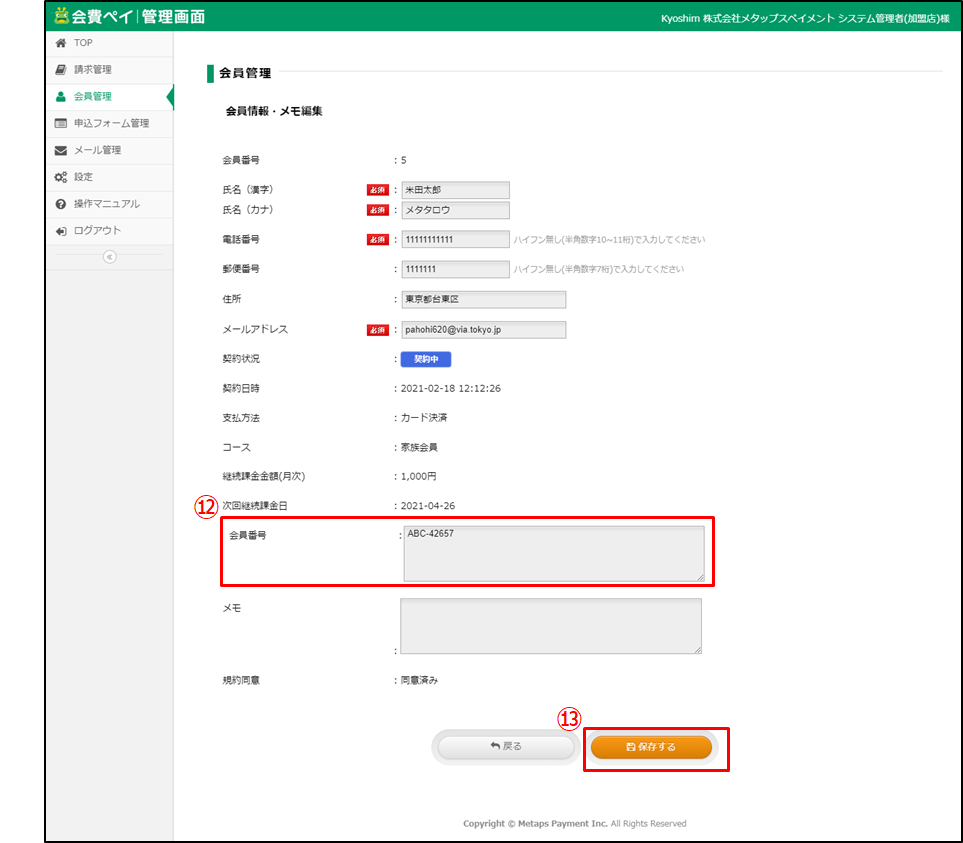
Task: Focus the 電話番号 phone number field
Action: pos(455,240)
